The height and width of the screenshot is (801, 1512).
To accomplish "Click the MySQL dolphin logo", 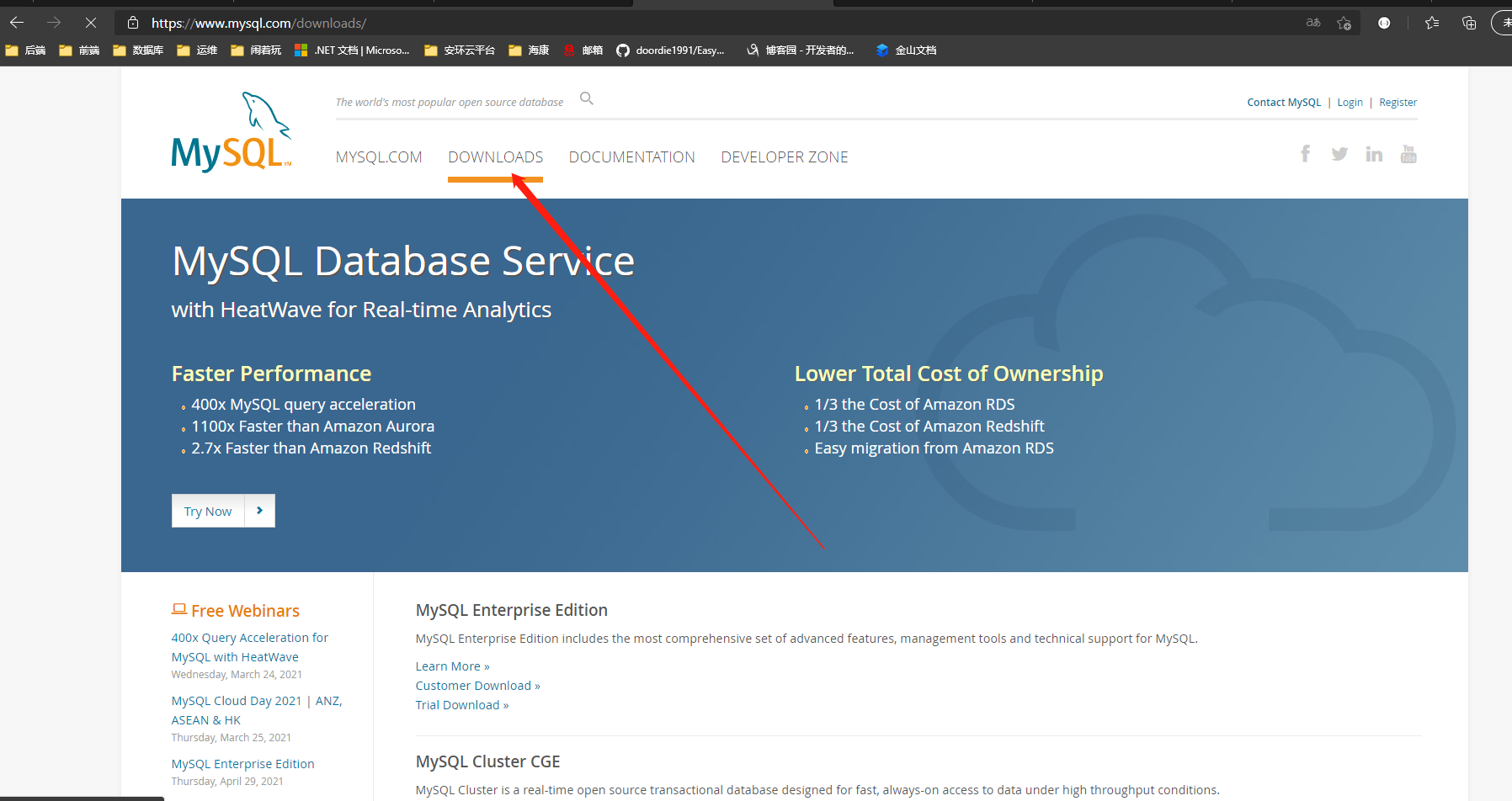I will [x=232, y=131].
